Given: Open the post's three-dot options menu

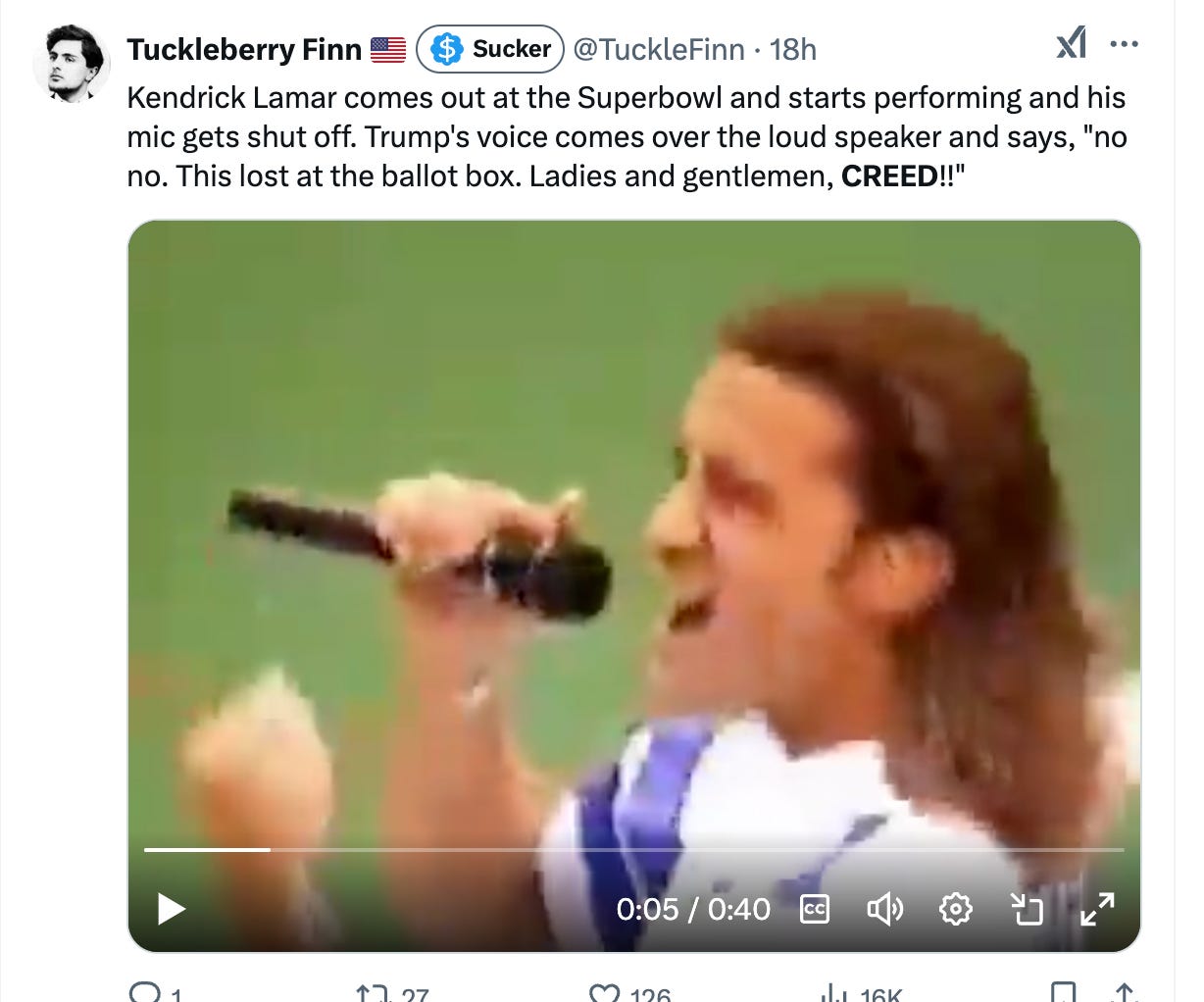Looking at the screenshot, I should point(1124,43).
